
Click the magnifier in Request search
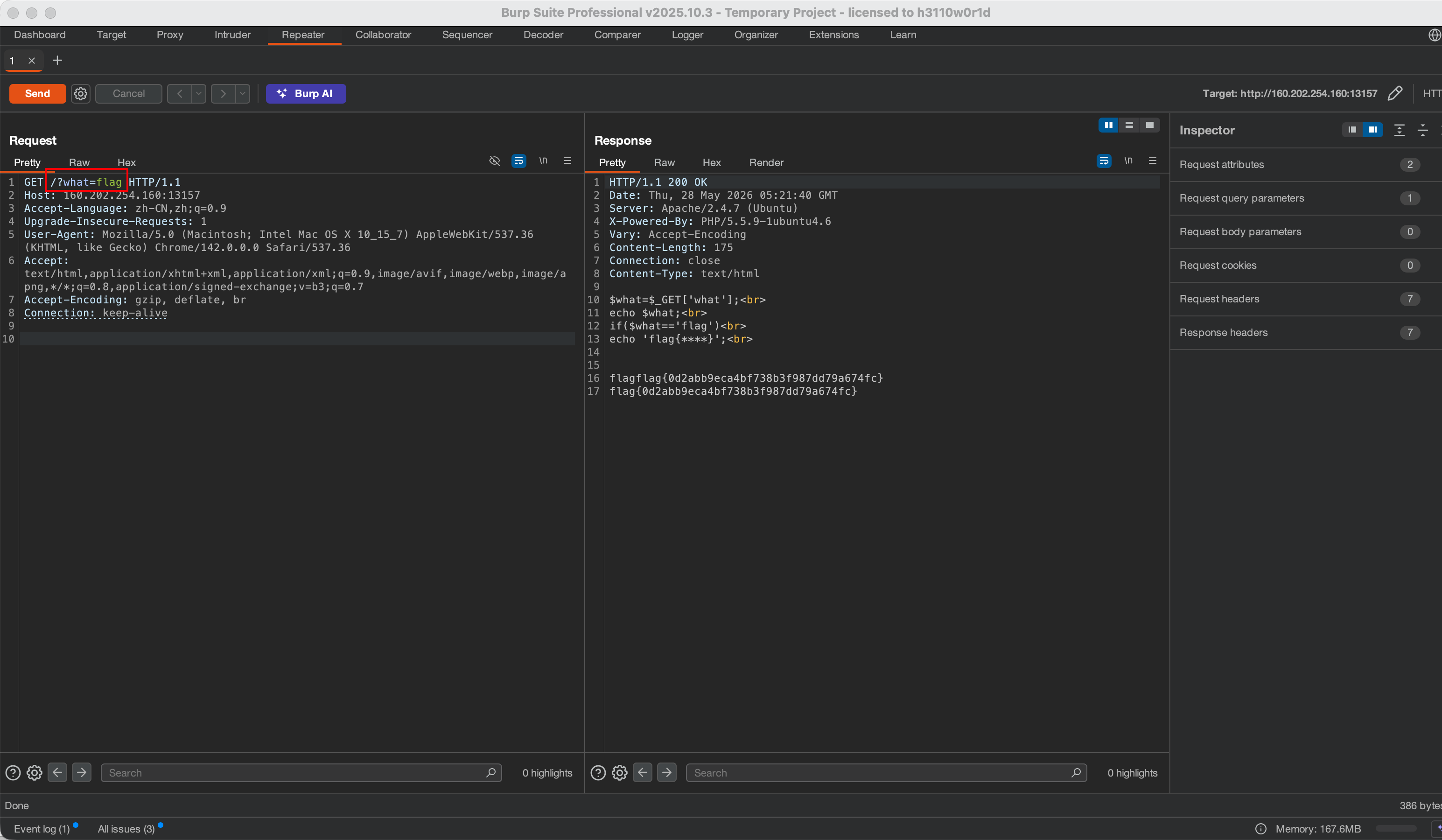pyautogui.click(x=491, y=772)
